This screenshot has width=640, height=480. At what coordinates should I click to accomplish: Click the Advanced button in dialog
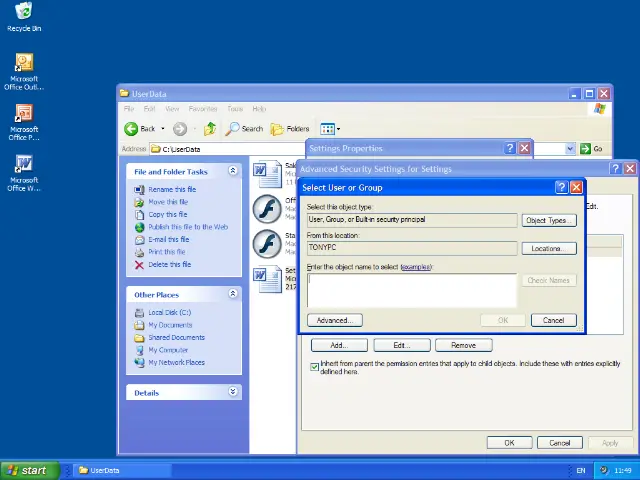point(333,320)
